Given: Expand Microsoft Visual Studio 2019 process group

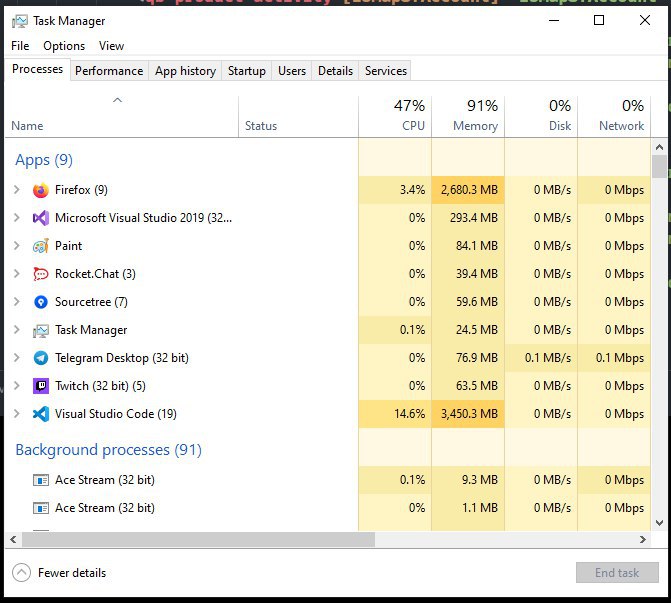Looking at the screenshot, I should click(17, 218).
